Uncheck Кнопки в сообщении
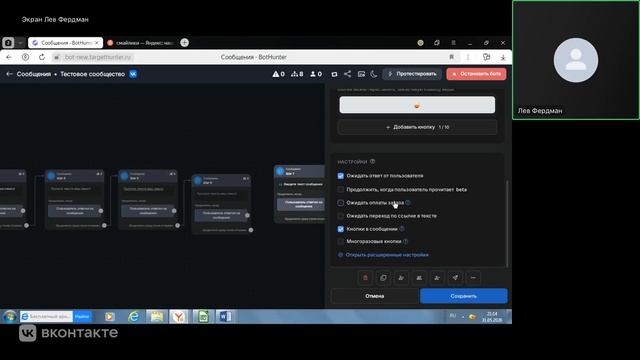 (340, 229)
